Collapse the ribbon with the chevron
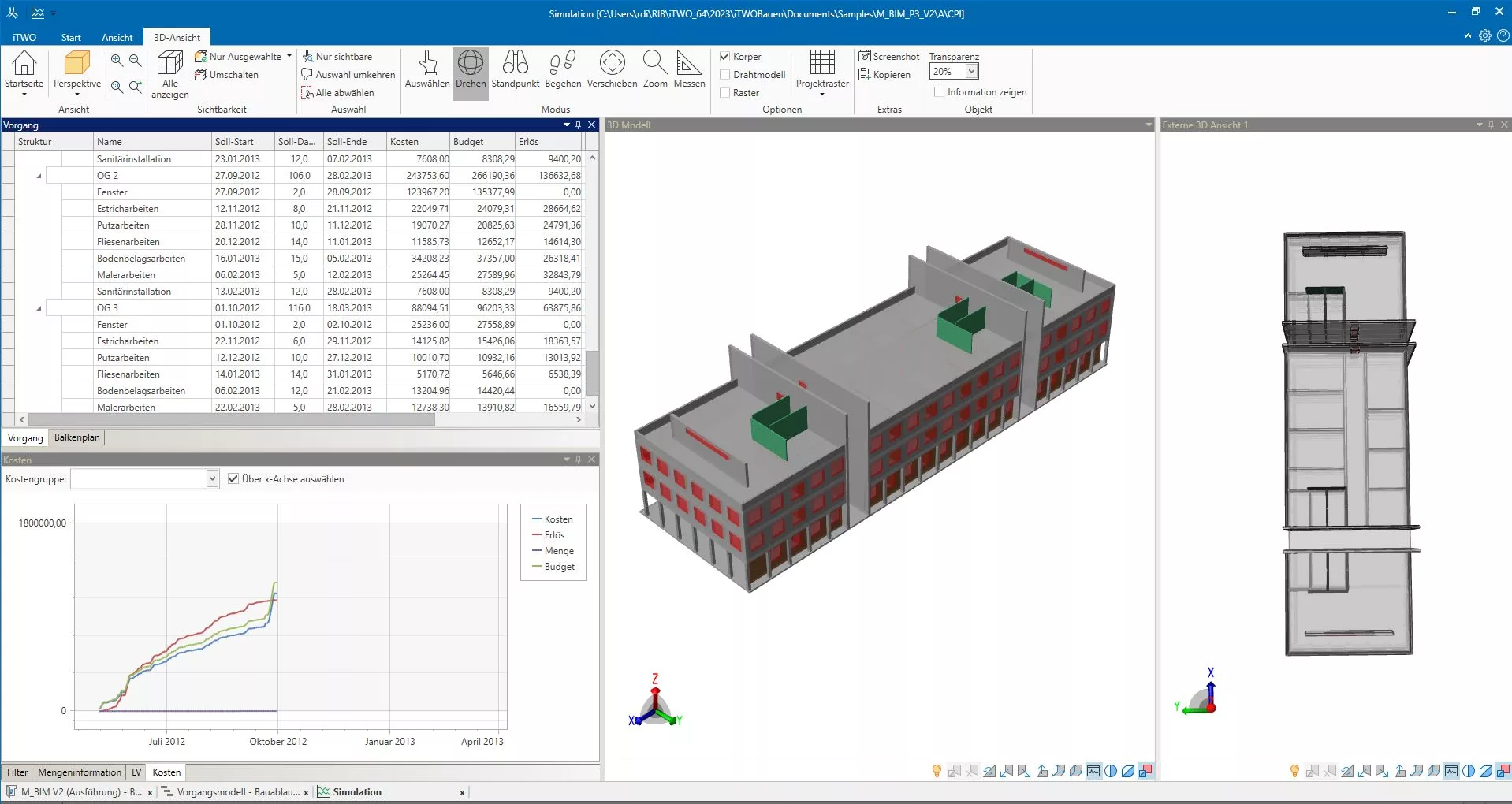1512x804 pixels. (1468, 36)
